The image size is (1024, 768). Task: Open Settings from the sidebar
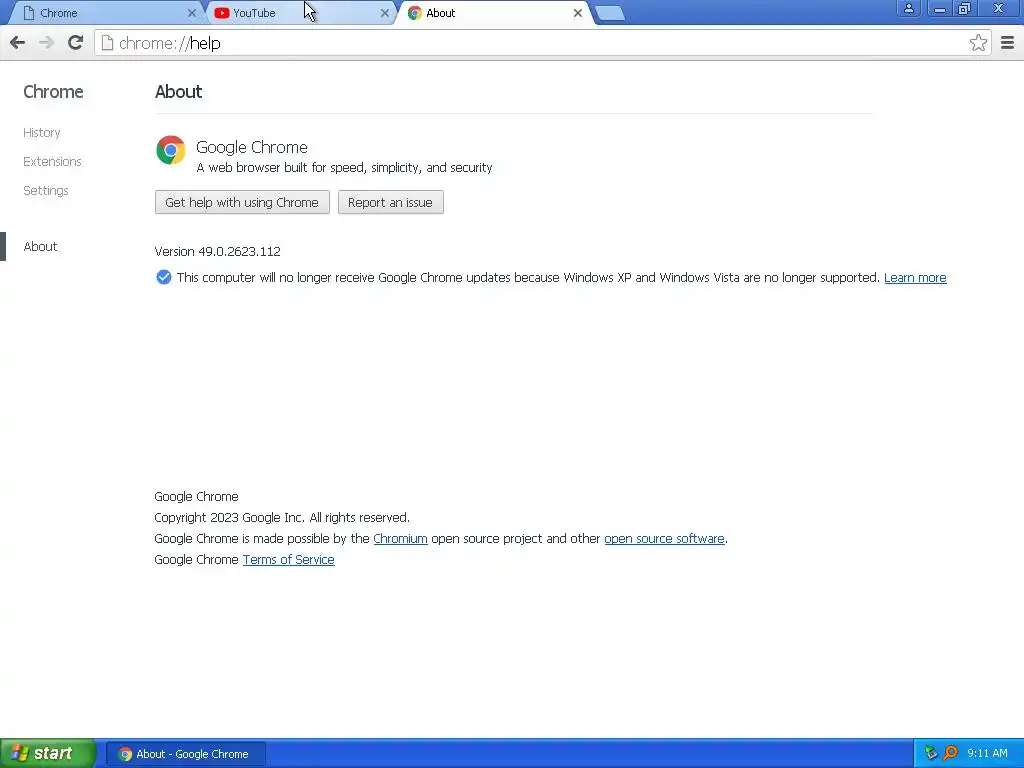(46, 191)
